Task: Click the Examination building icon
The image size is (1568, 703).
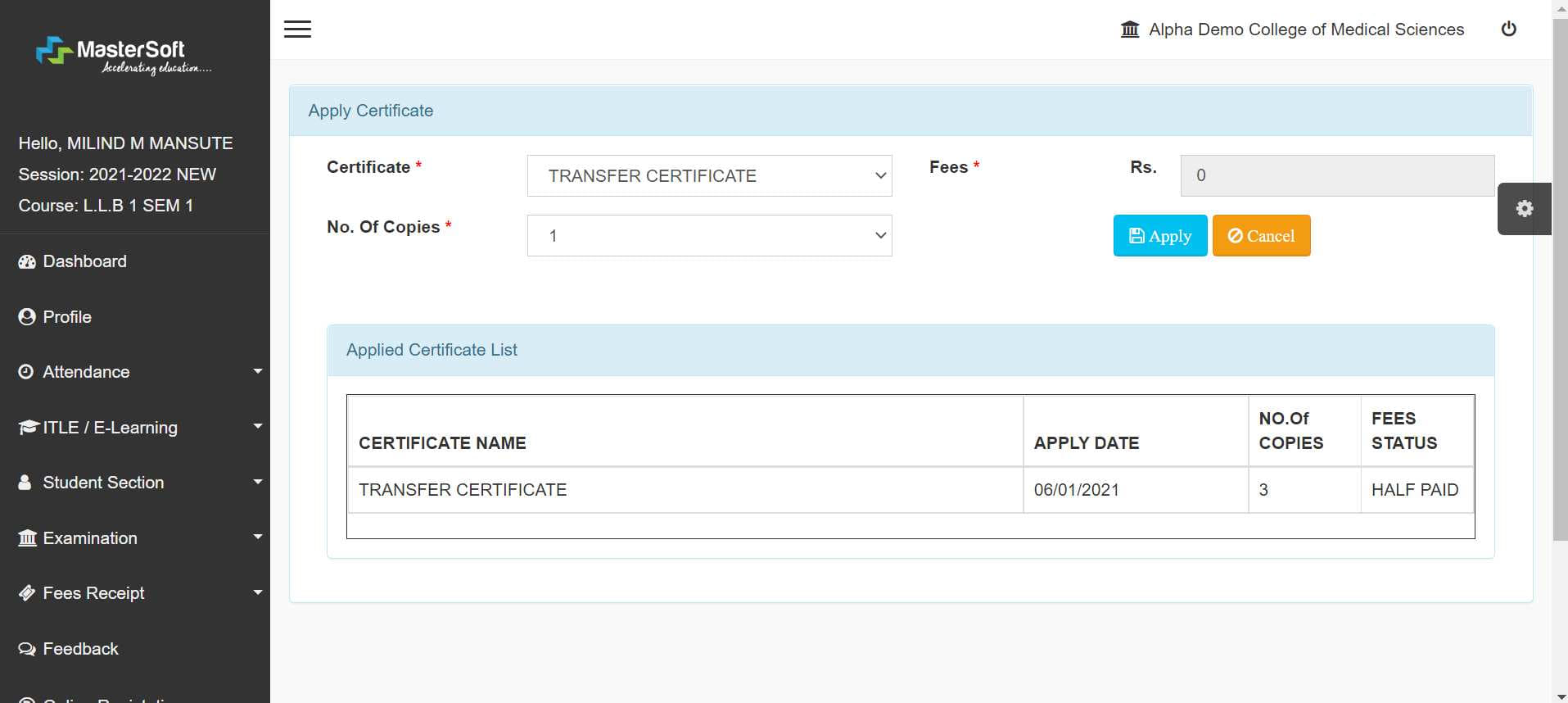Action: [27, 538]
